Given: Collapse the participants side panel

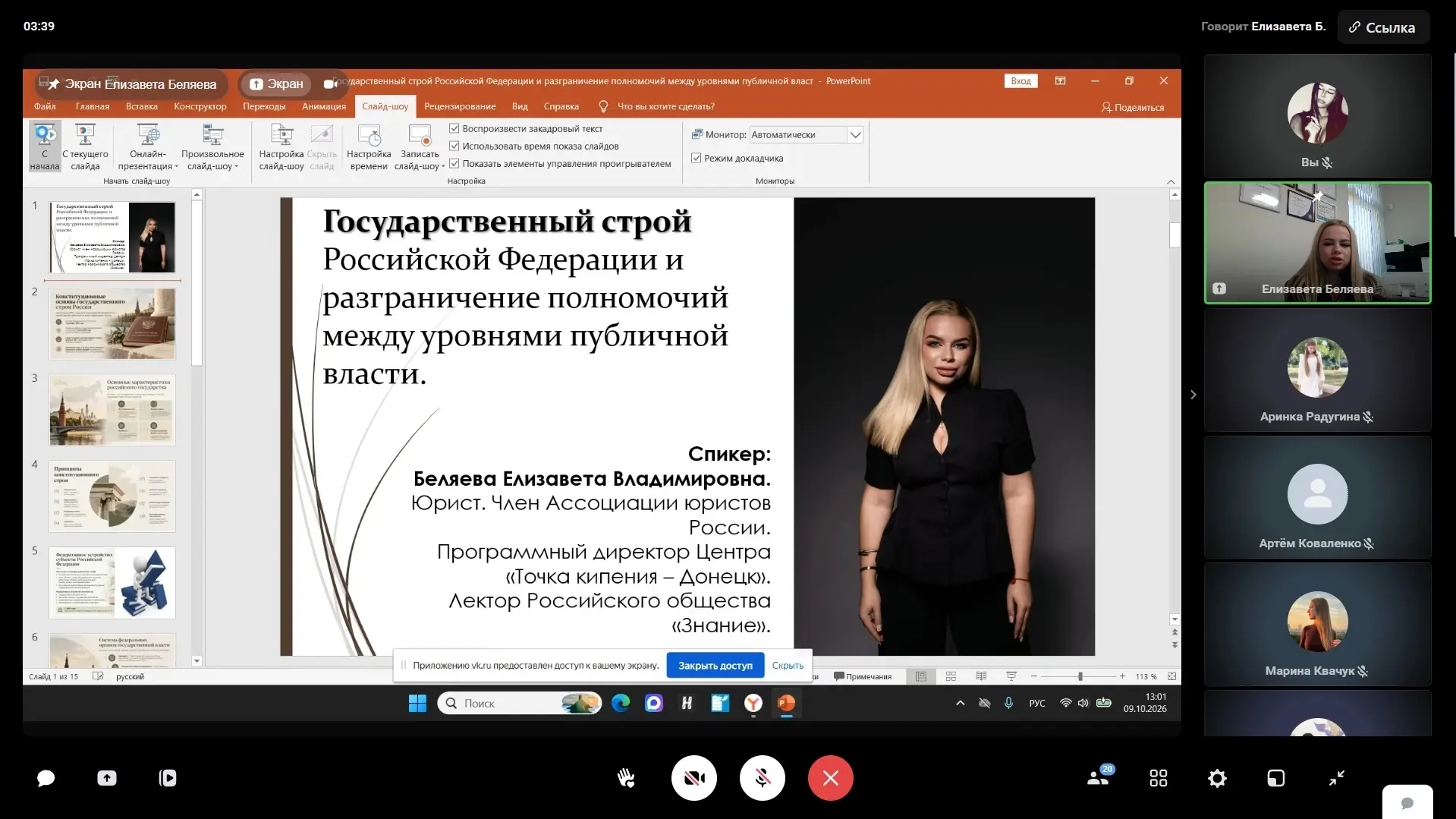Looking at the screenshot, I should coord(1193,395).
